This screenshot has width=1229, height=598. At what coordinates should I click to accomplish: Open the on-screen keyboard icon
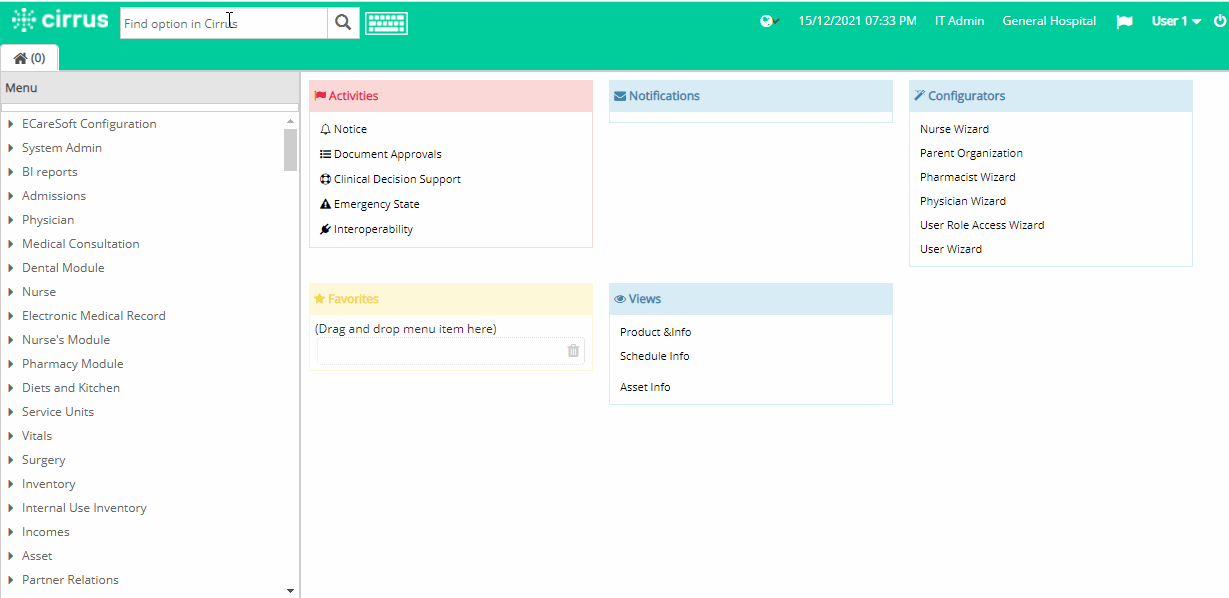pos(386,23)
